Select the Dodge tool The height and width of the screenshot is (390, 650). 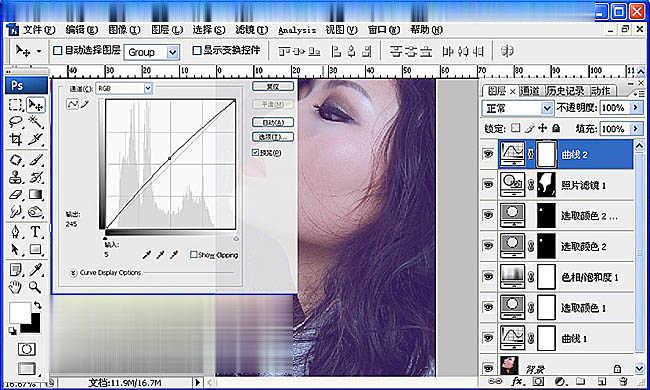tap(36, 212)
